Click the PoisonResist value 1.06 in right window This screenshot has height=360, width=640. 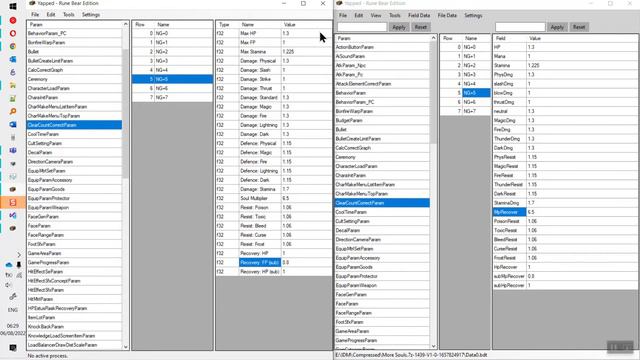tap(582, 221)
